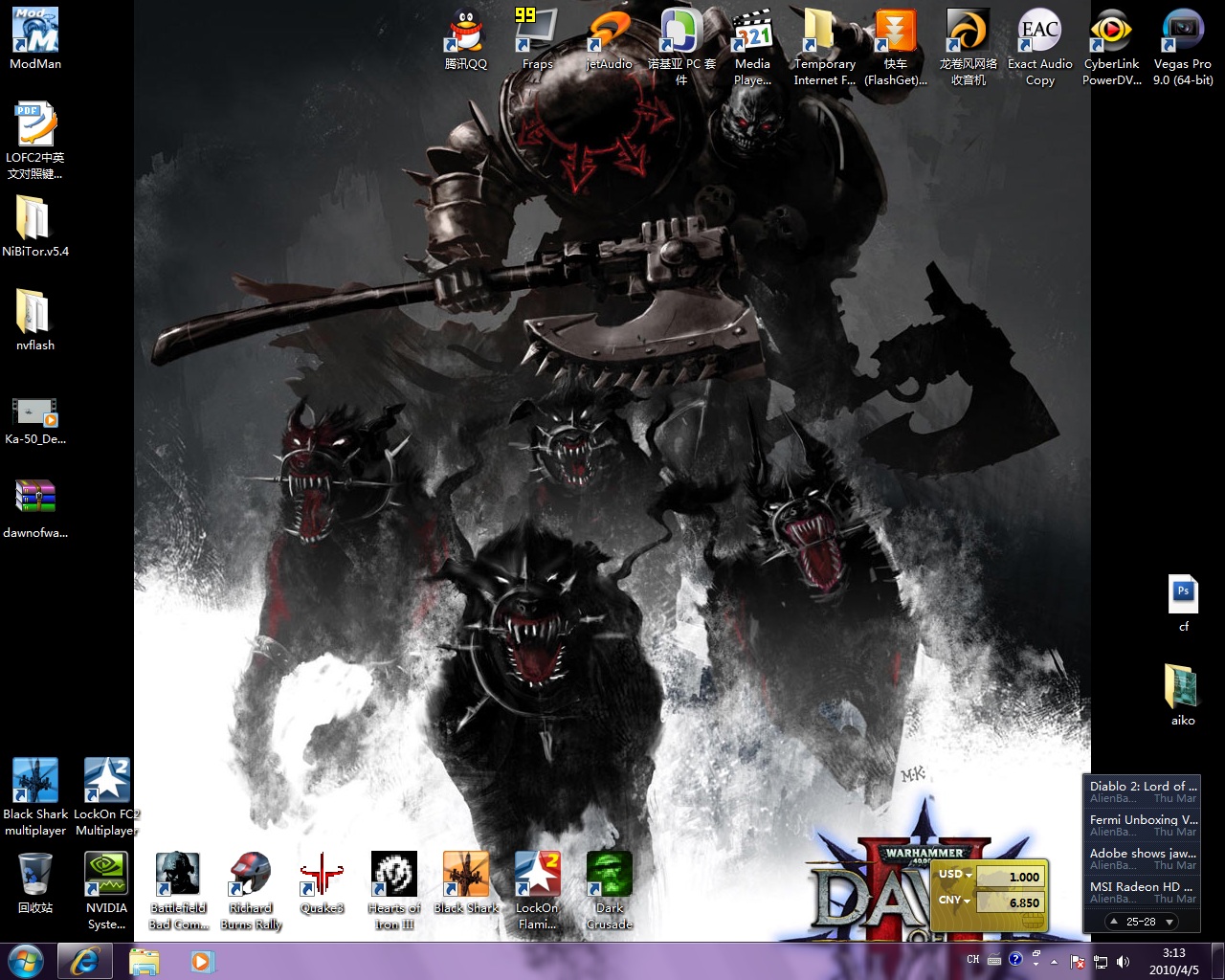Launch Hearts of Iron III shortcut
Image resolution: width=1225 pixels, height=980 pixels.
(394, 891)
